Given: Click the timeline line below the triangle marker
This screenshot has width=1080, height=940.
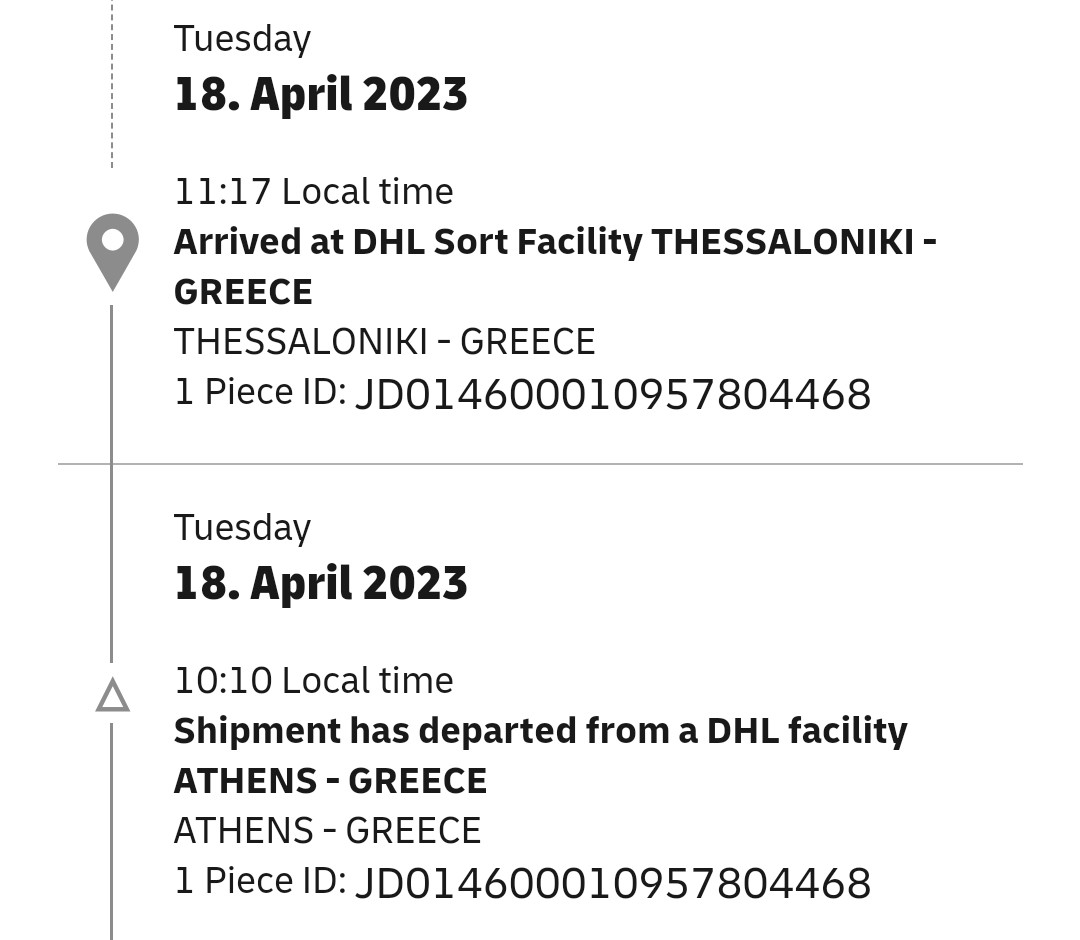Looking at the screenshot, I should point(111,830).
